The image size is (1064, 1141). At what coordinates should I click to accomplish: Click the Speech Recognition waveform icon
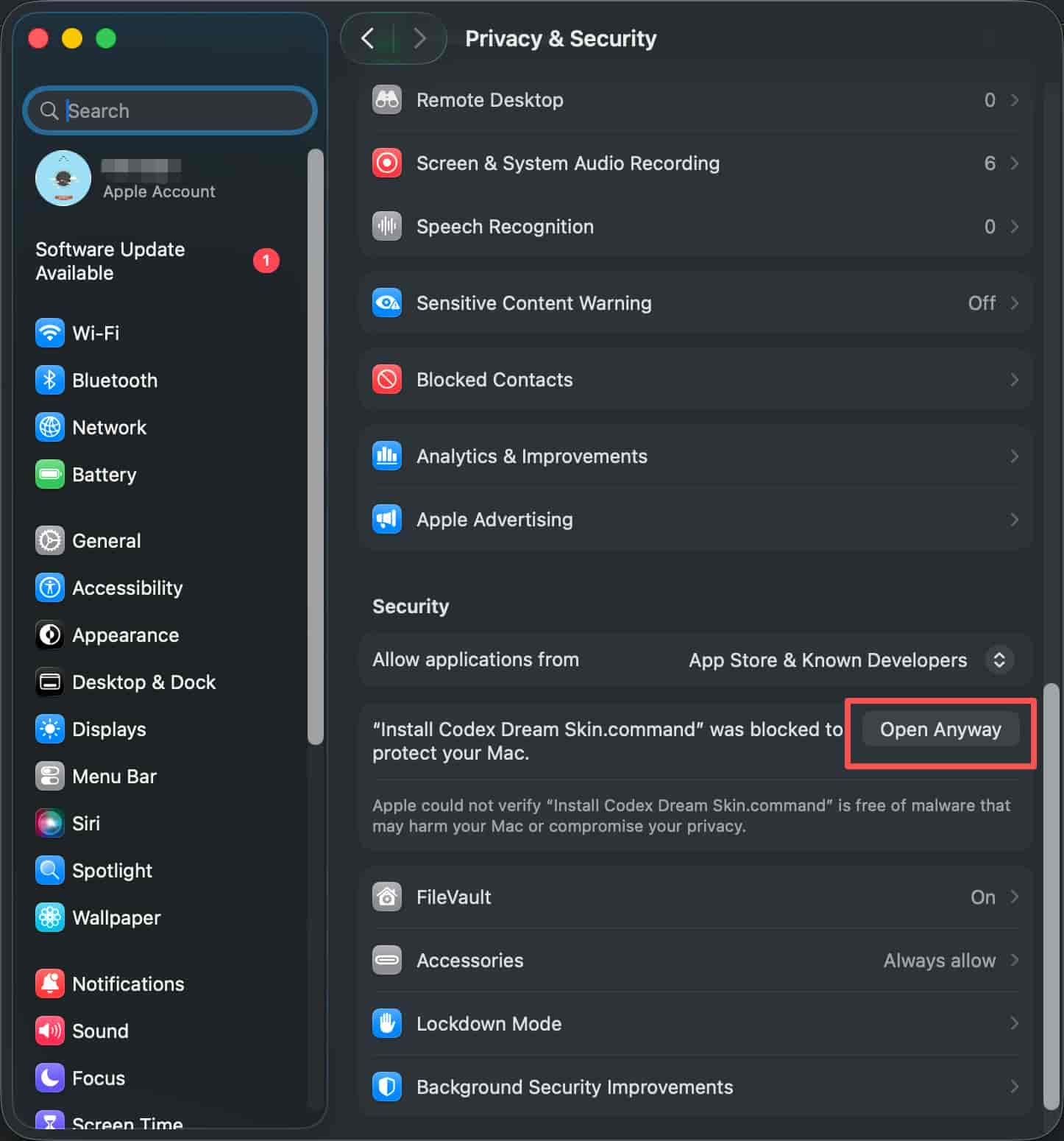pos(387,226)
